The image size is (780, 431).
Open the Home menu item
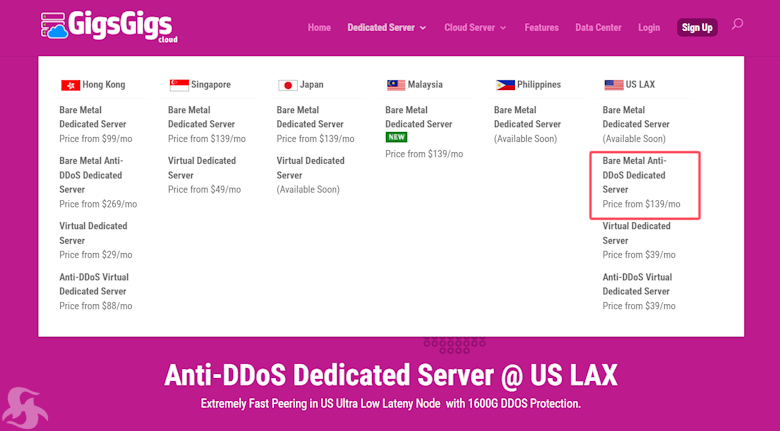click(x=319, y=27)
